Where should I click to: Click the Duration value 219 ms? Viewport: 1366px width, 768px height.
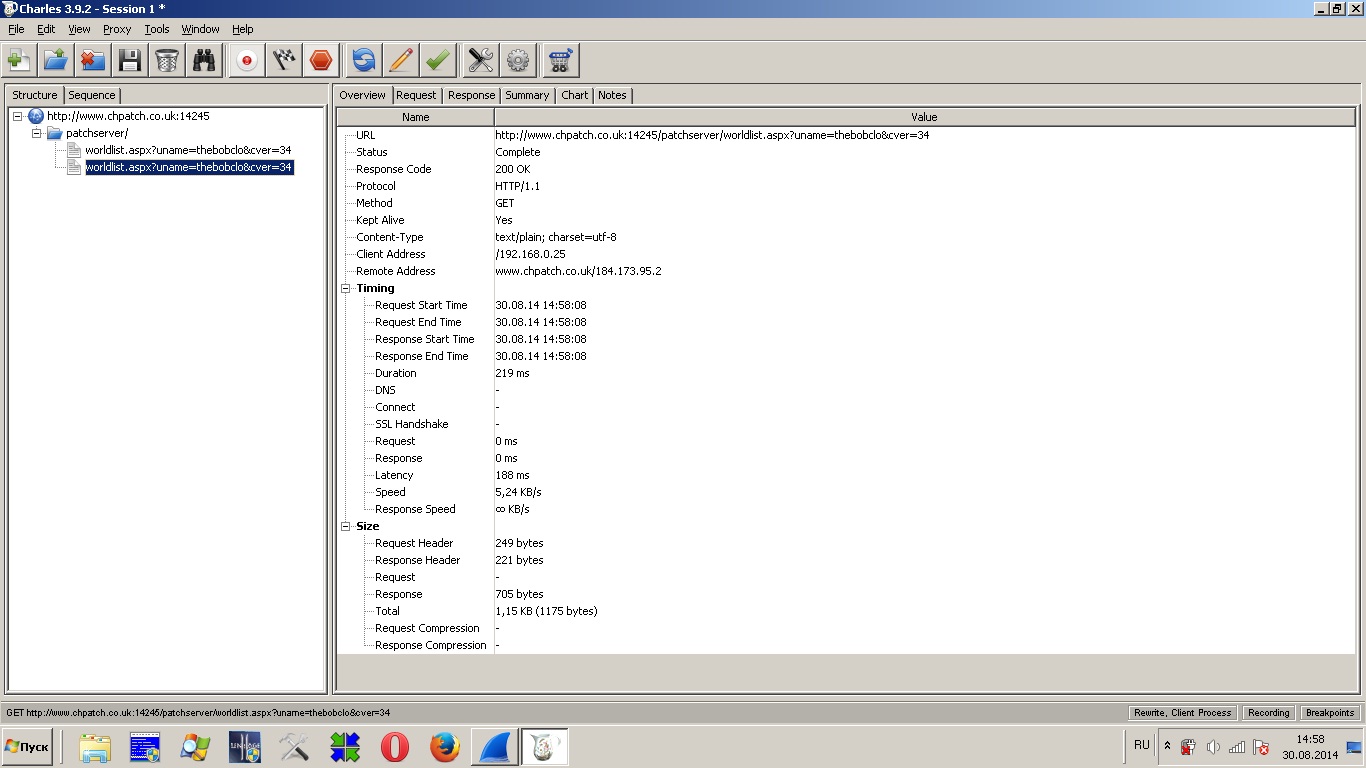(x=512, y=373)
